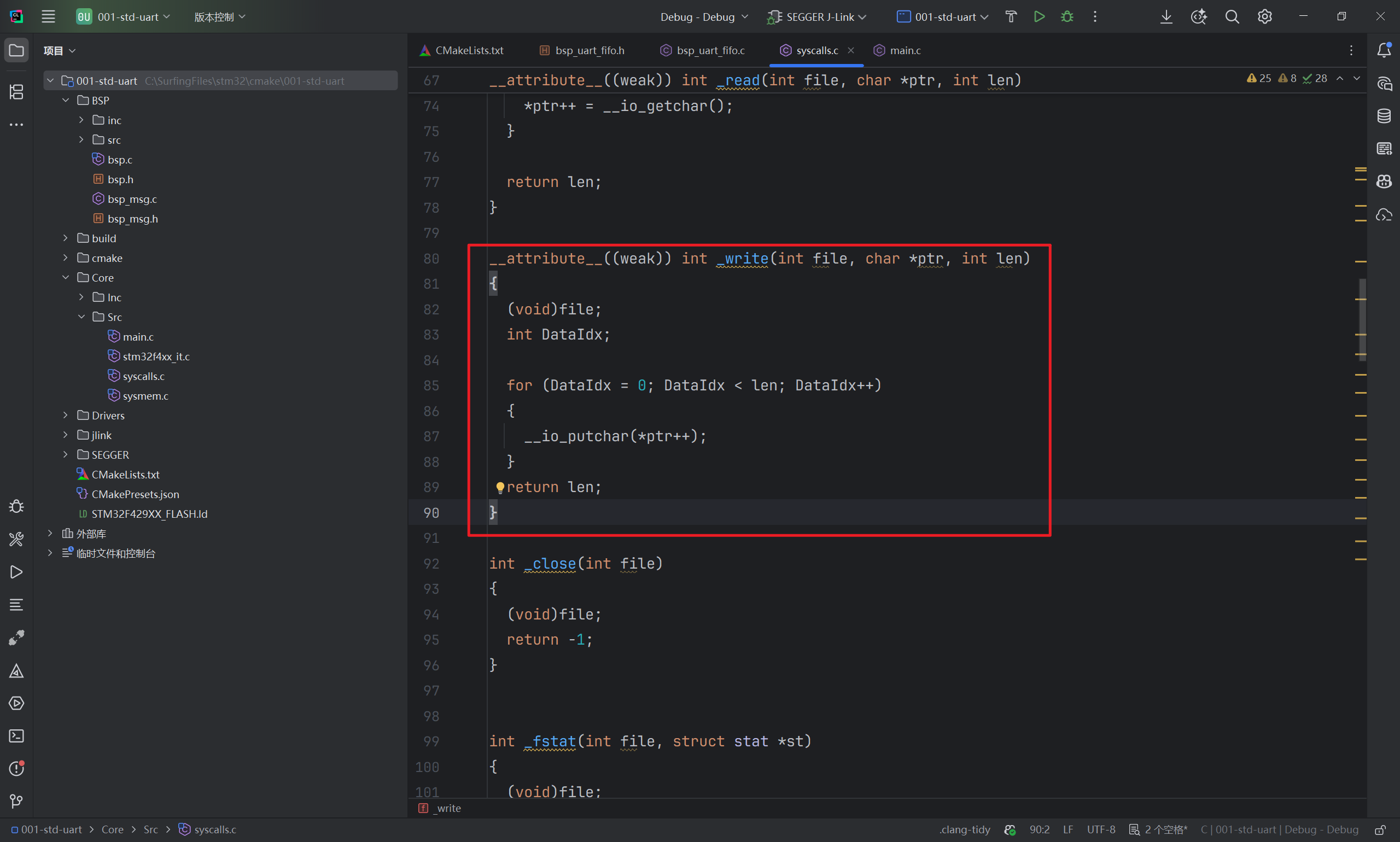
Task: Toggle read-only lock icon in status bar
Action: (1380, 829)
